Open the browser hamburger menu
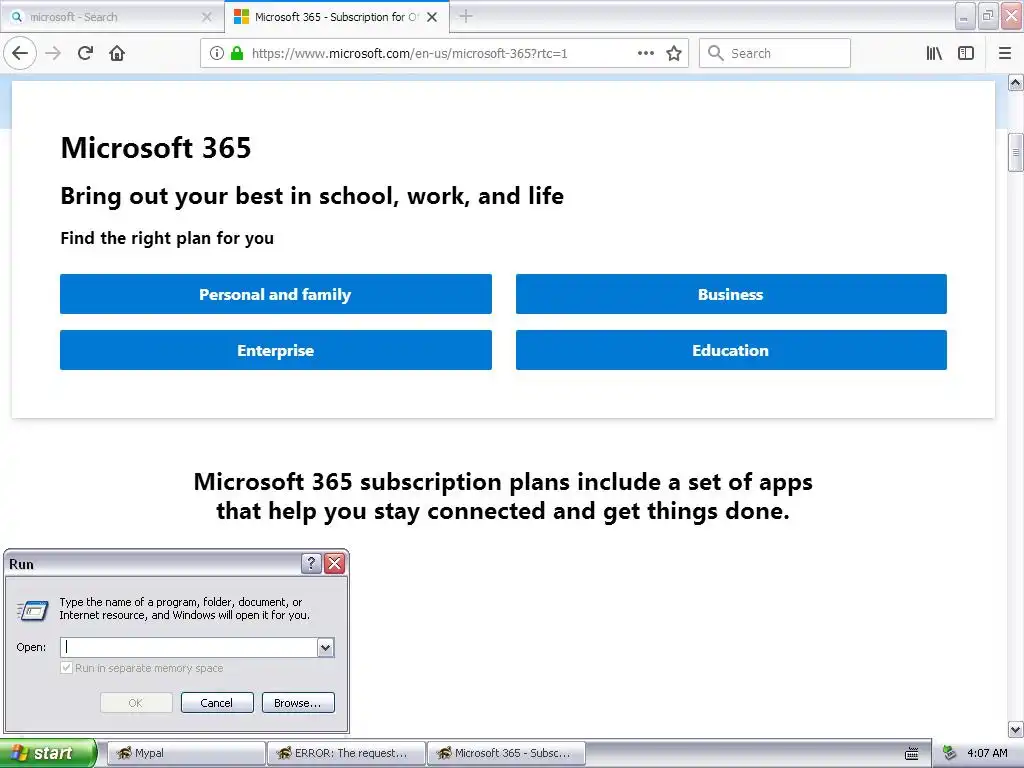The image size is (1024, 768). click(x=1004, y=53)
